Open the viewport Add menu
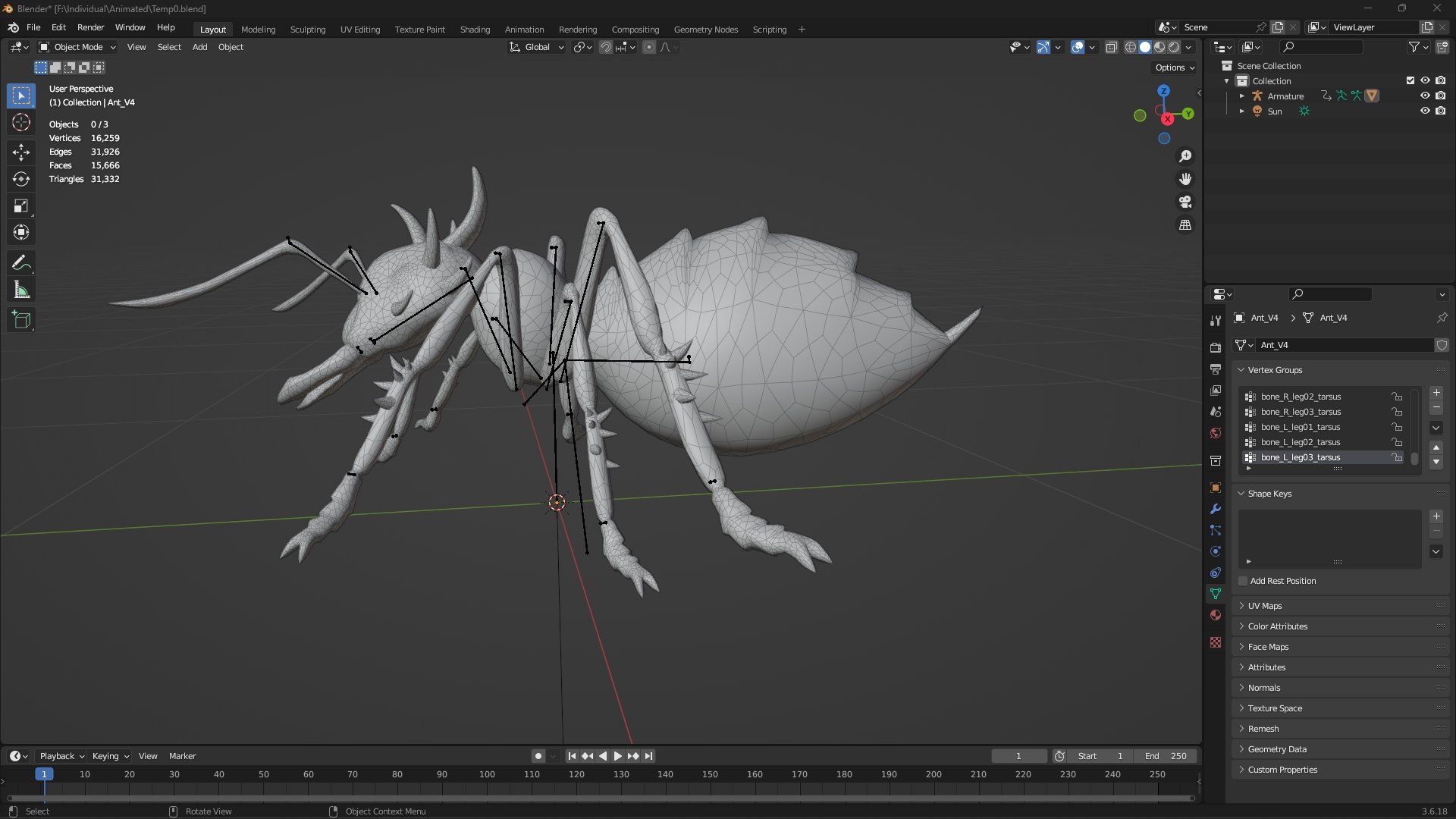 (x=199, y=47)
